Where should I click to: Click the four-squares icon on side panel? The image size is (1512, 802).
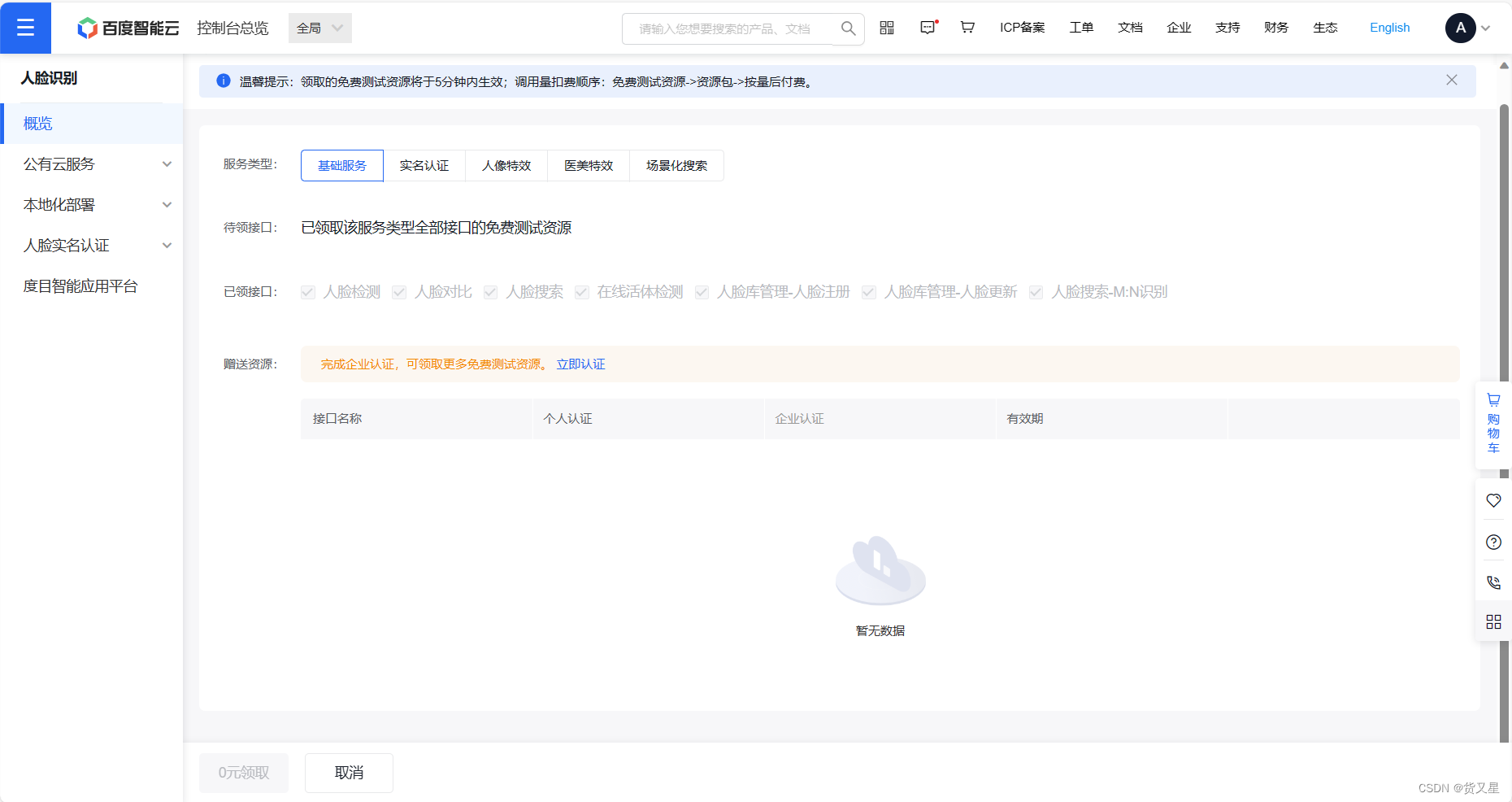click(x=1493, y=621)
